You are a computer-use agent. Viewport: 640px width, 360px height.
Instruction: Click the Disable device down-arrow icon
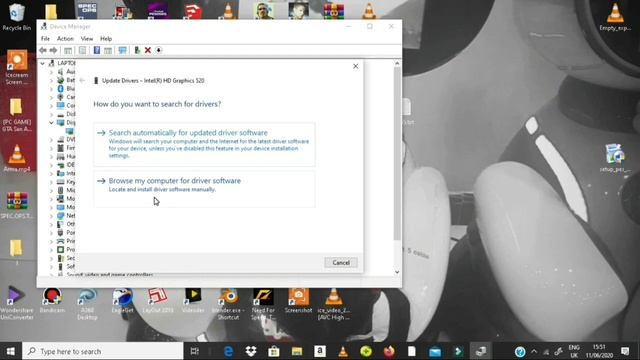click(x=159, y=50)
